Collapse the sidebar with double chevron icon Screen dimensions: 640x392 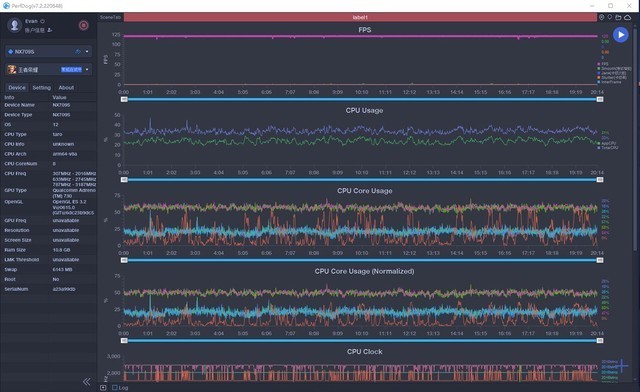pyautogui.click(x=87, y=382)
